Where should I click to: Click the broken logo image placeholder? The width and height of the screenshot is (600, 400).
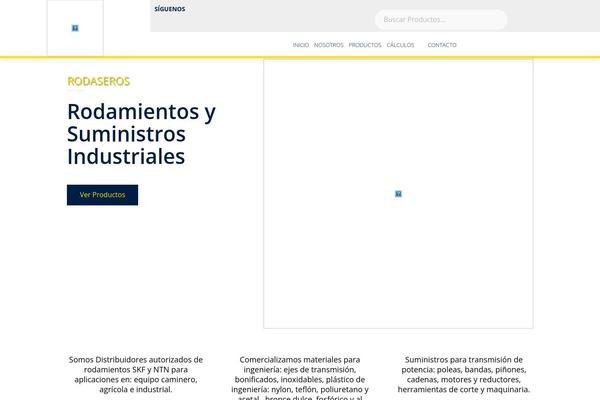coord(75,28)
